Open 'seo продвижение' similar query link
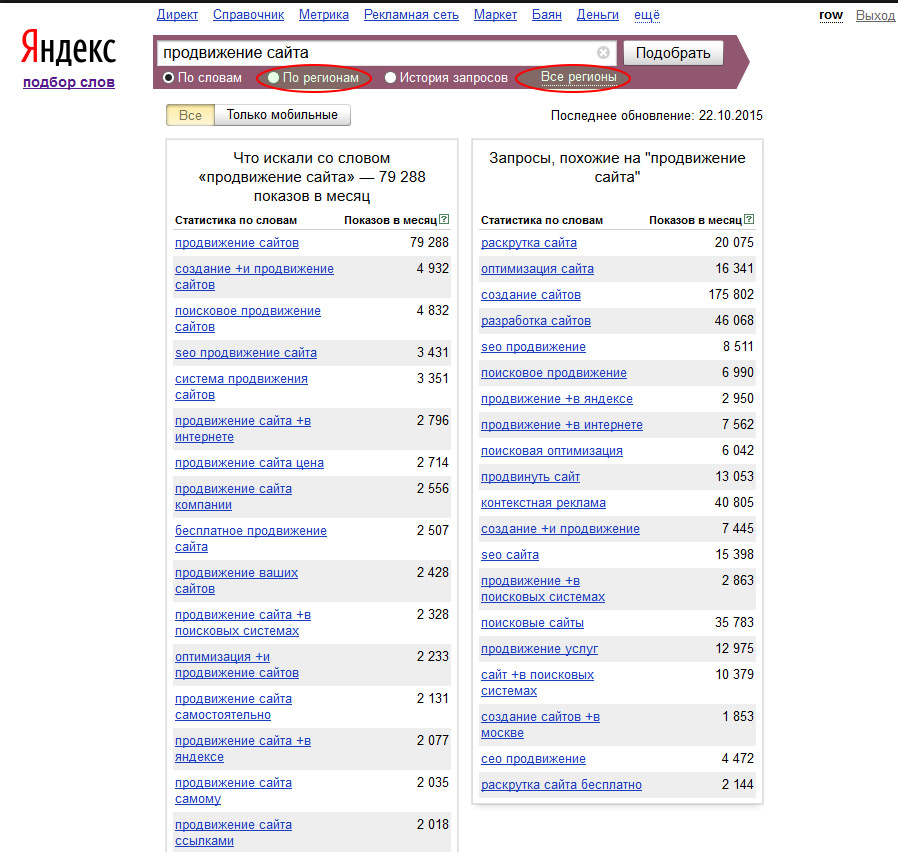 click(x=533, y=346)
